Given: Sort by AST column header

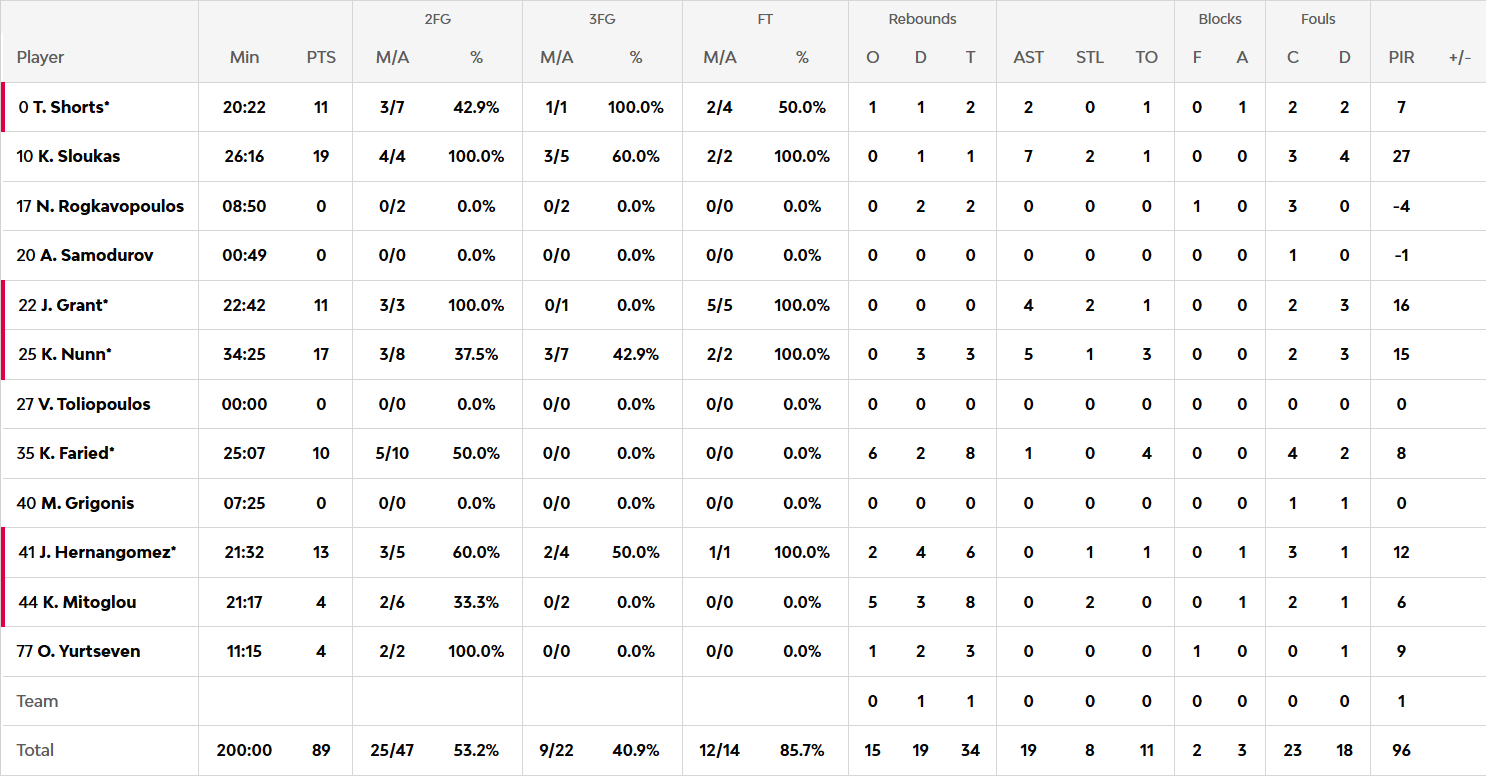Looking at the screenshot, I should 1028,57.
